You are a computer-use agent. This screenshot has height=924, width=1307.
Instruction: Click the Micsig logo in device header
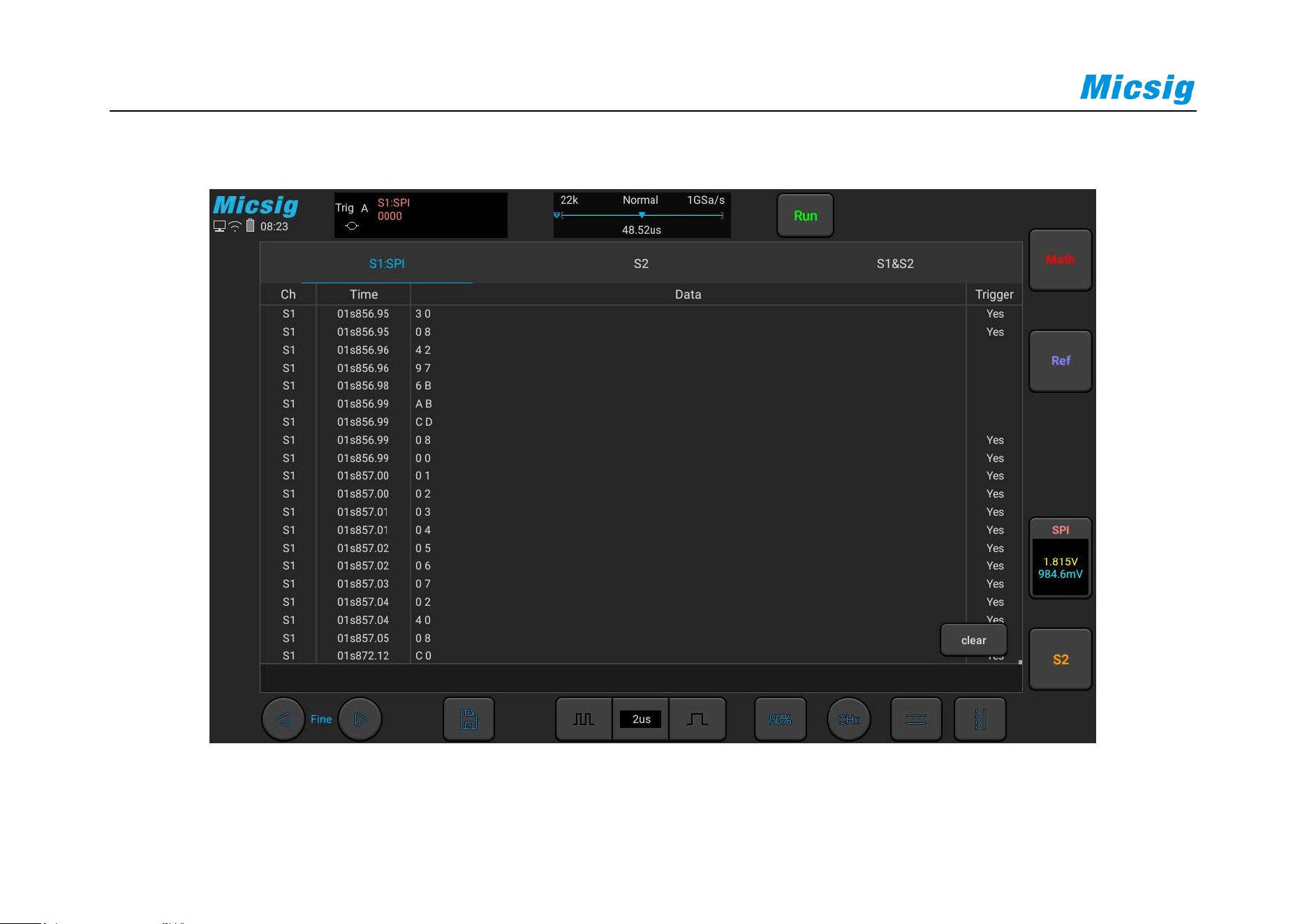point(256,205)
